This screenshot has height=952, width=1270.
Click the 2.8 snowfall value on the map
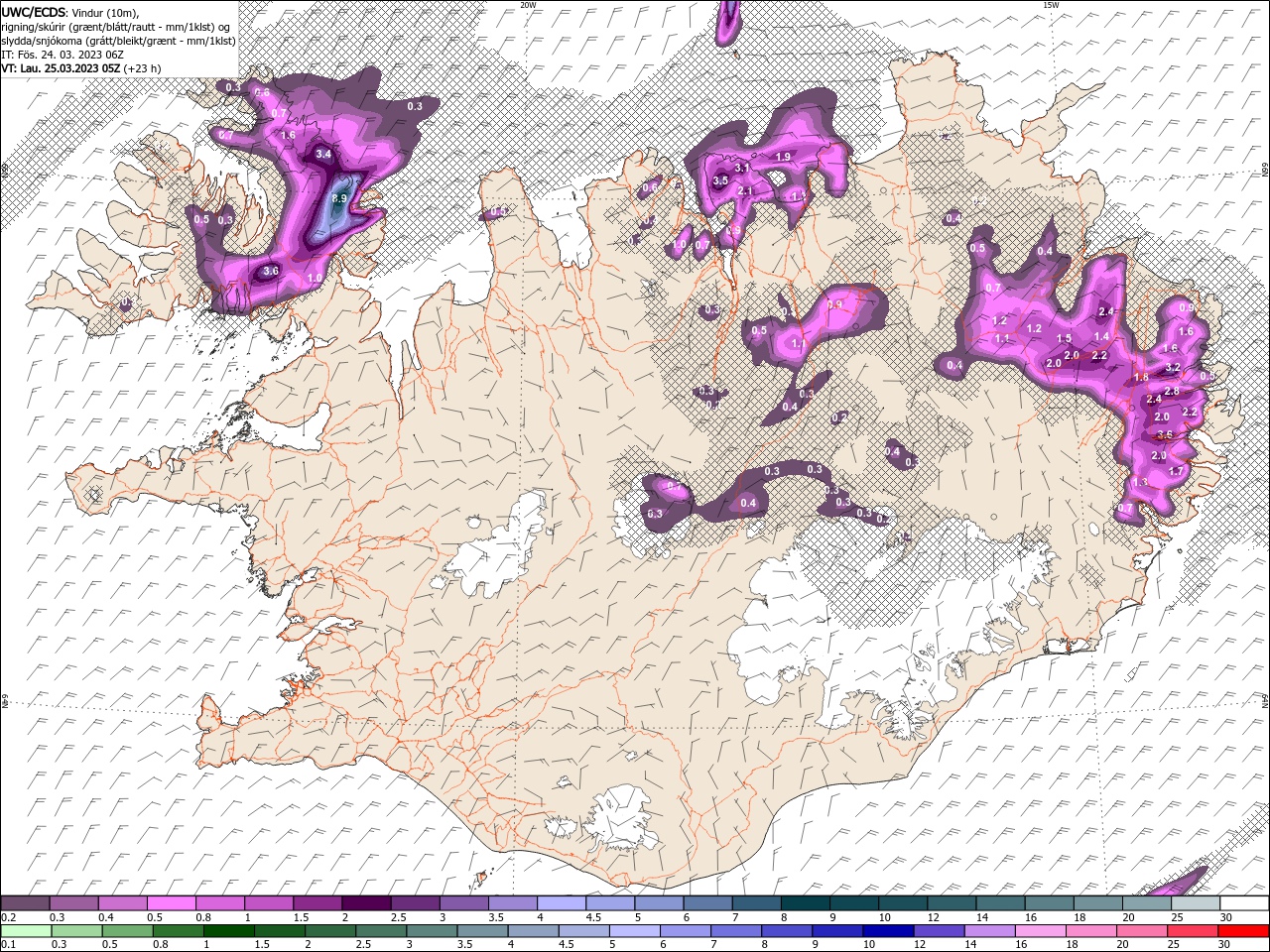1172,391
